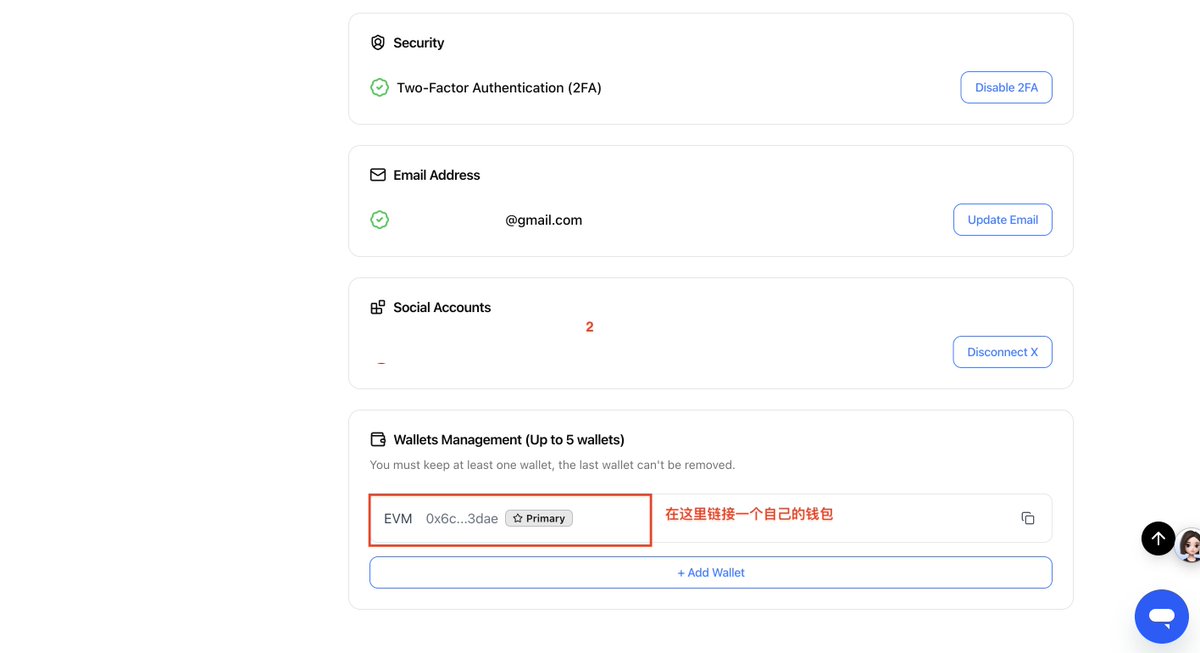Click the Email Address heading
The image size is (1200, 653).
coord(437,175)
